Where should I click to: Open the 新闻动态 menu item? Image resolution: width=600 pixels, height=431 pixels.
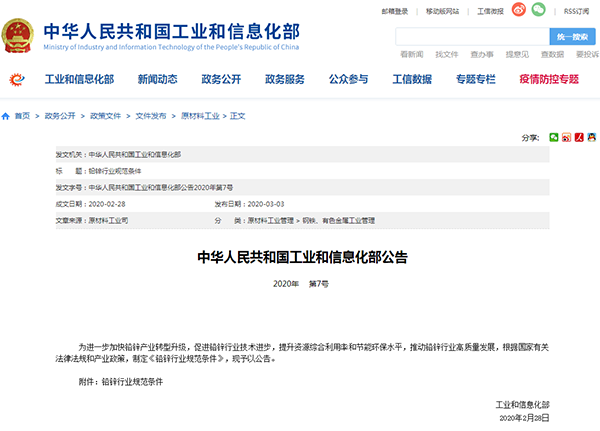[x=160, y=78]
